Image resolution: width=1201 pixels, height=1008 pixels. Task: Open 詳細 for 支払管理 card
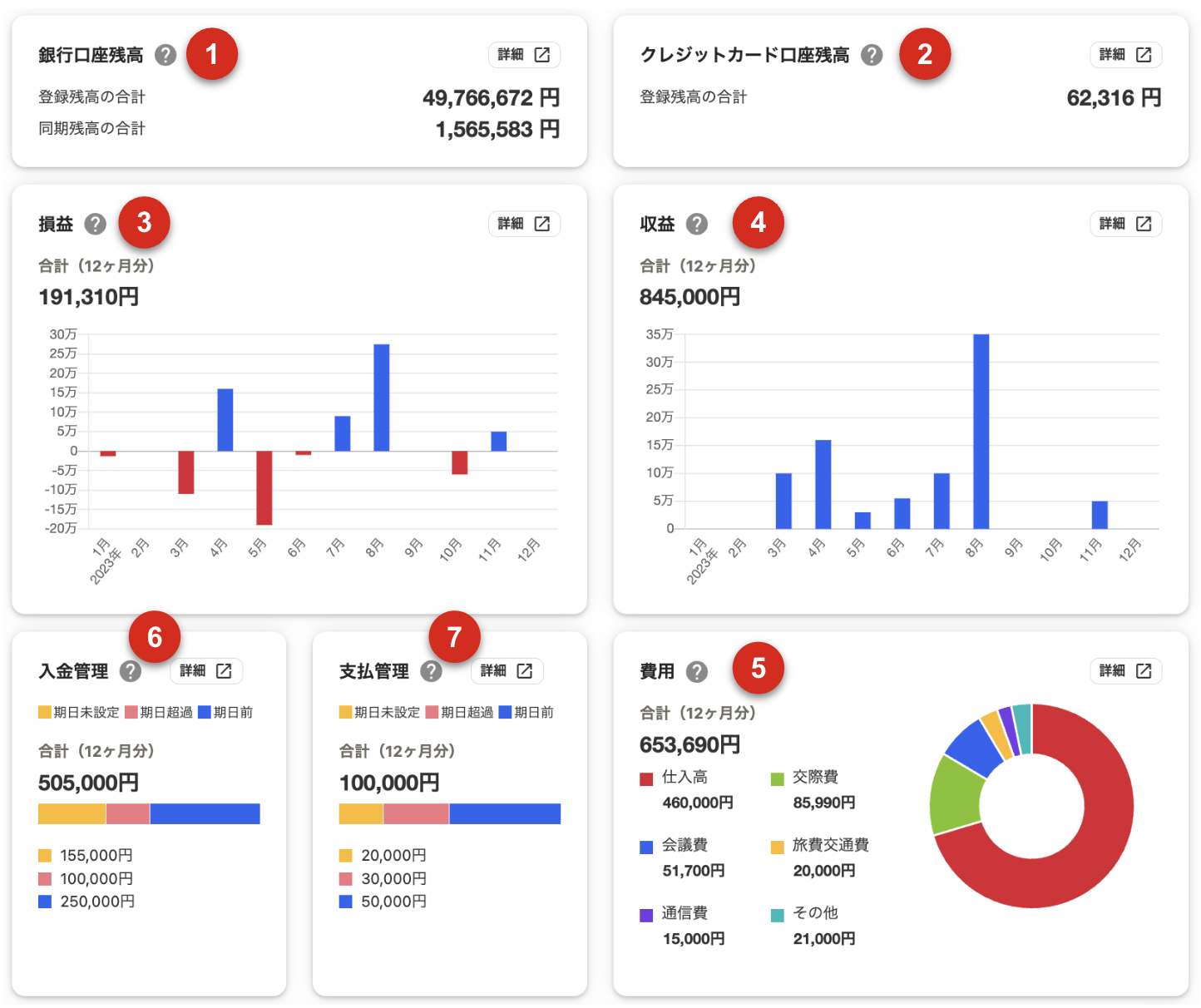pos(507,671)
